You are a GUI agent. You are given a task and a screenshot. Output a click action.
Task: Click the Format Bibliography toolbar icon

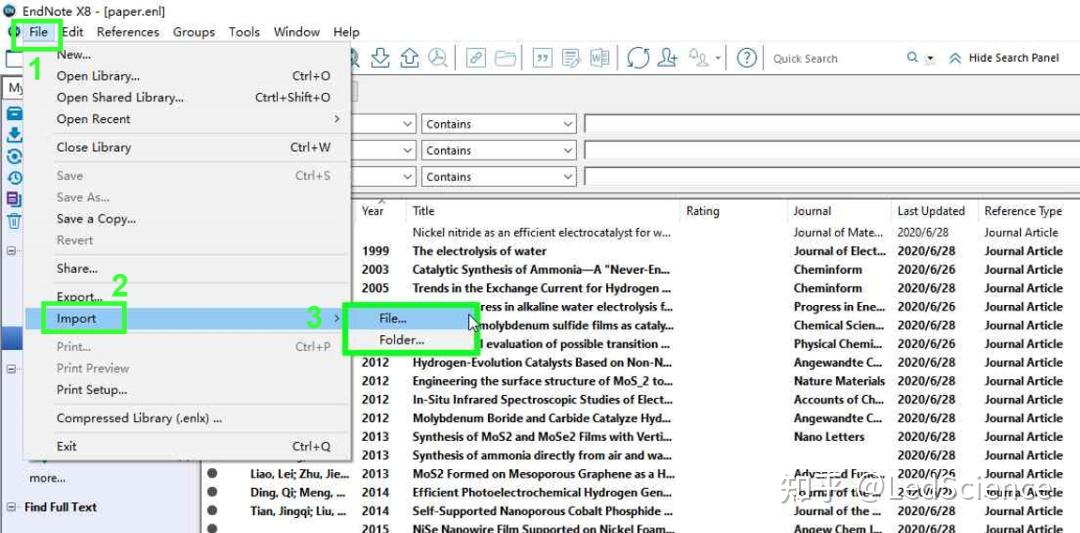tap(571, 59)
